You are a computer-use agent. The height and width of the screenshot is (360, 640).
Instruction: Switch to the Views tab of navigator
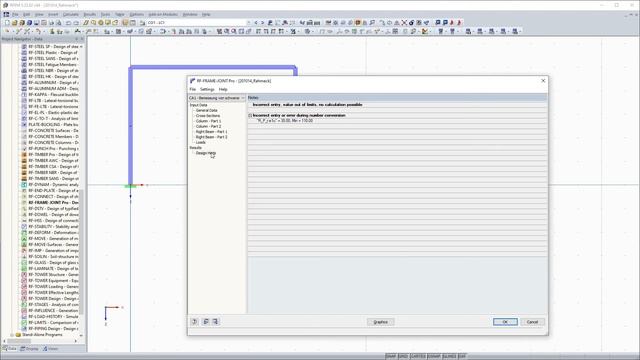[51, 349]
